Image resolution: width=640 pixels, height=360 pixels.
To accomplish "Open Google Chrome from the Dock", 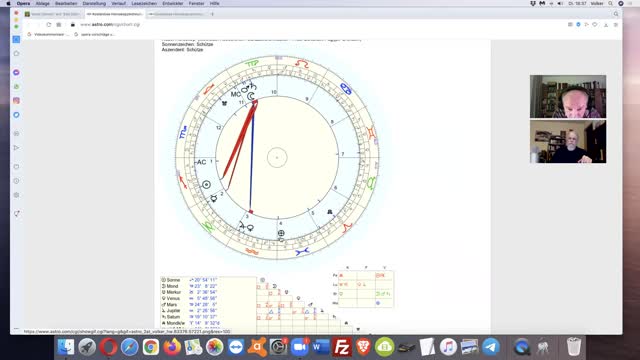I will [x=151, y=347].
